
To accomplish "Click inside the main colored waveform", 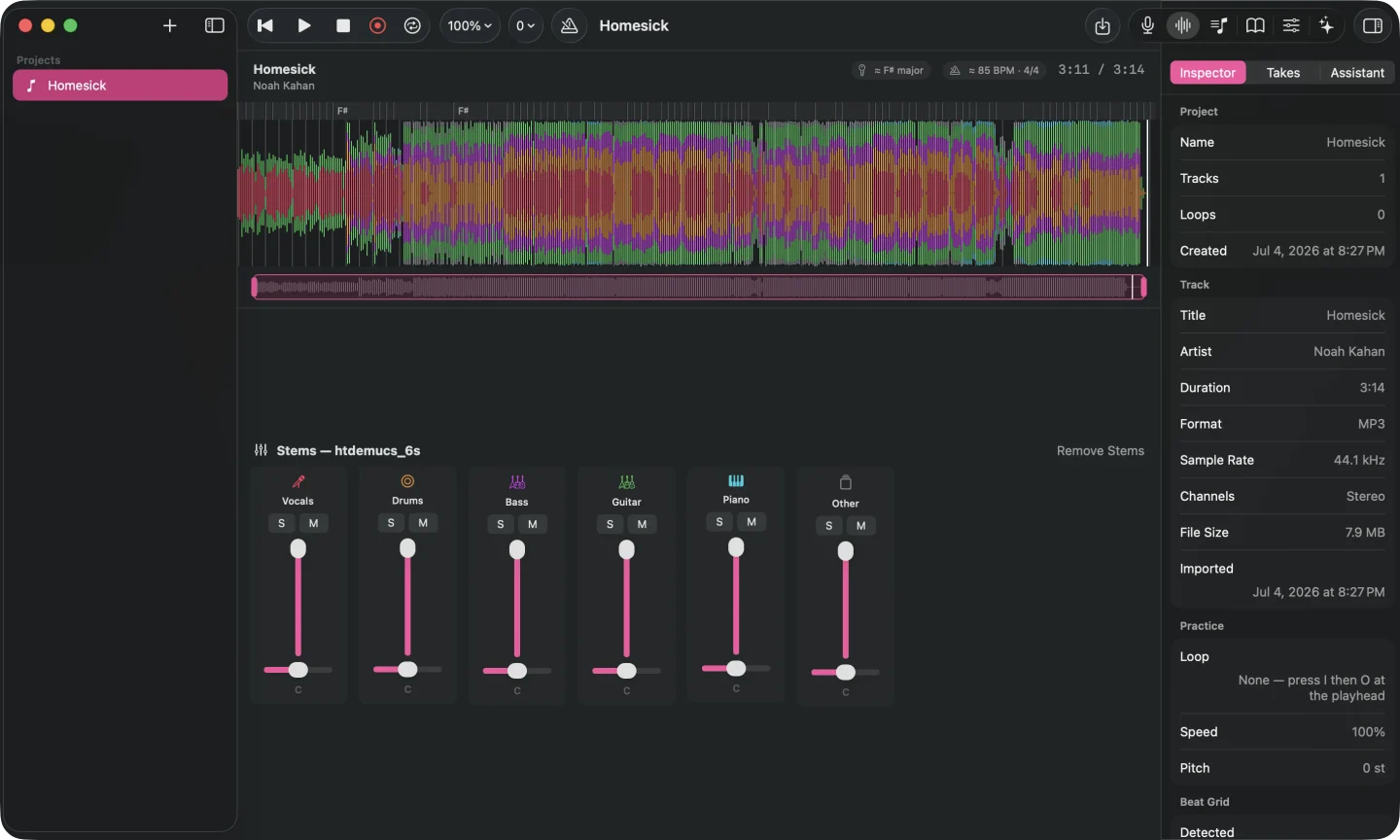I will pyautogui.click(x=692, y=192).
